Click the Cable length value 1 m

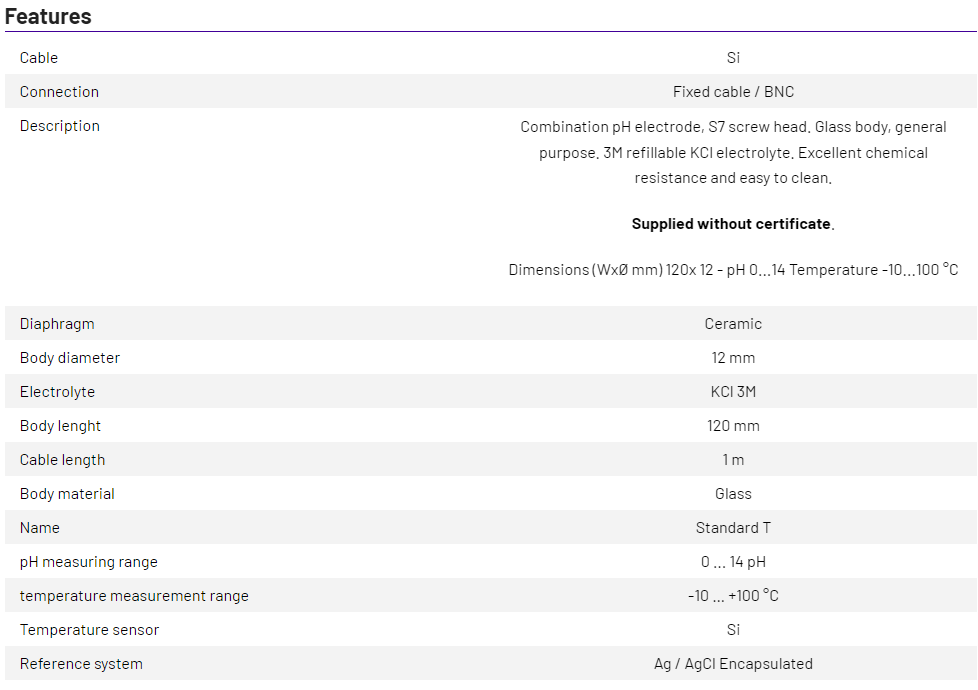pyautogui.click(x=733, y=460)
